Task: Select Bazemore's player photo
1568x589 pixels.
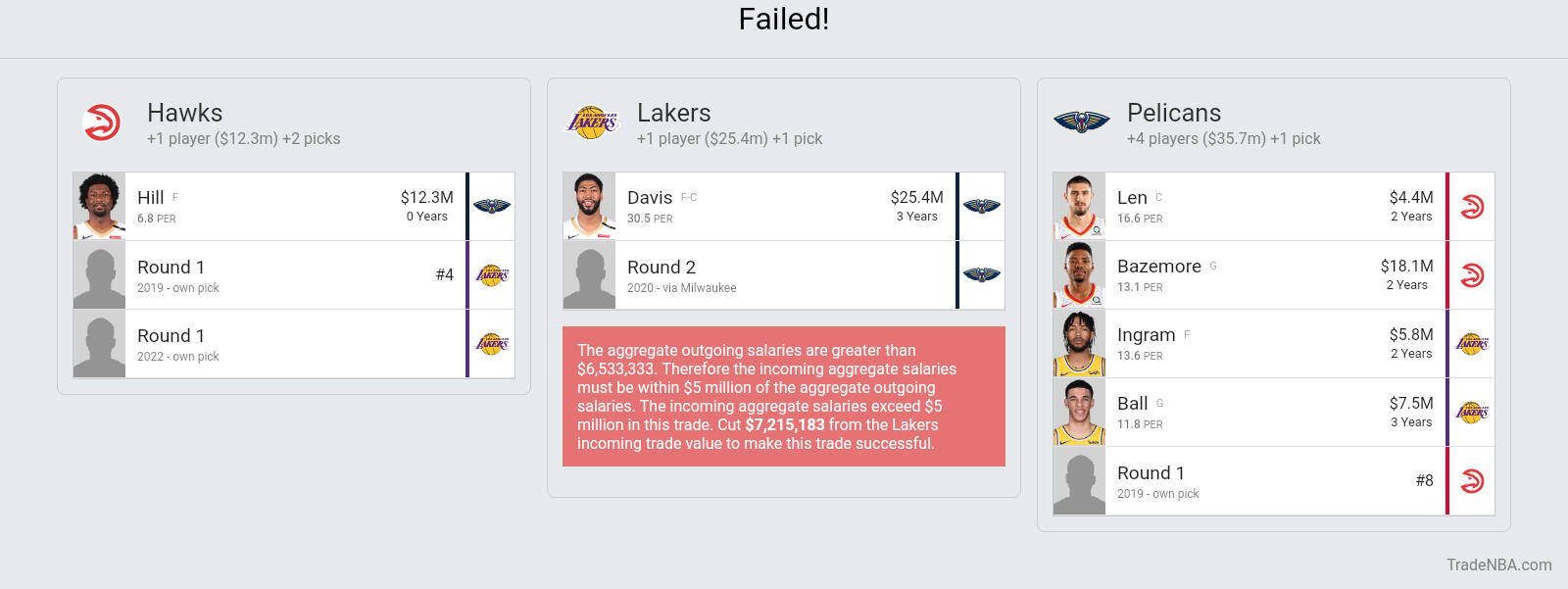Action: (x=1079, y=275)
